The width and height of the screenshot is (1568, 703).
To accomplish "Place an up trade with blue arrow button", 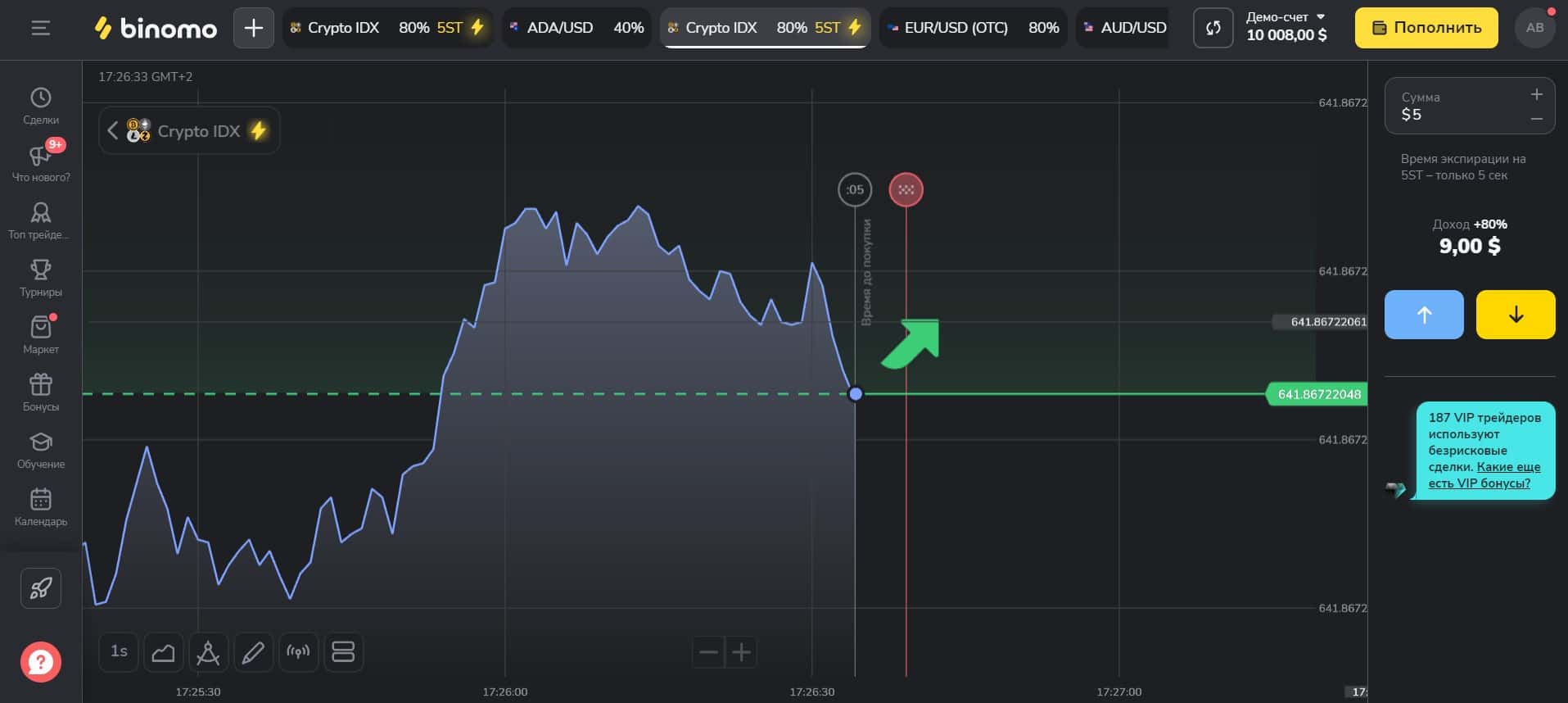I will click(1424, 315).
